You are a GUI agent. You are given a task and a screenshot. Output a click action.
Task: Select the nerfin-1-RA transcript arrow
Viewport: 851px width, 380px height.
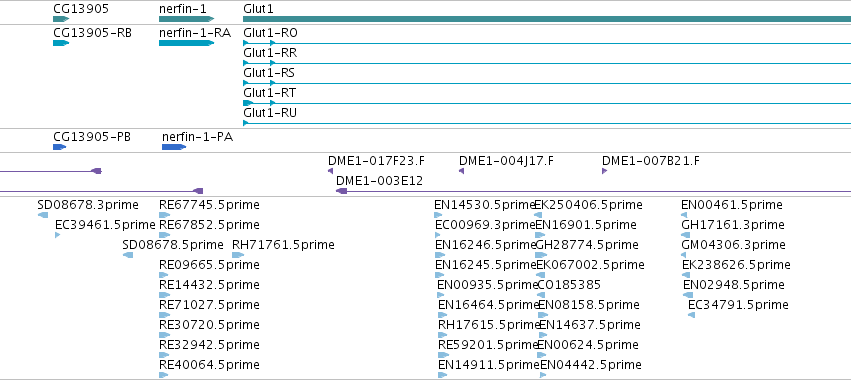click(x=187, y=43)
